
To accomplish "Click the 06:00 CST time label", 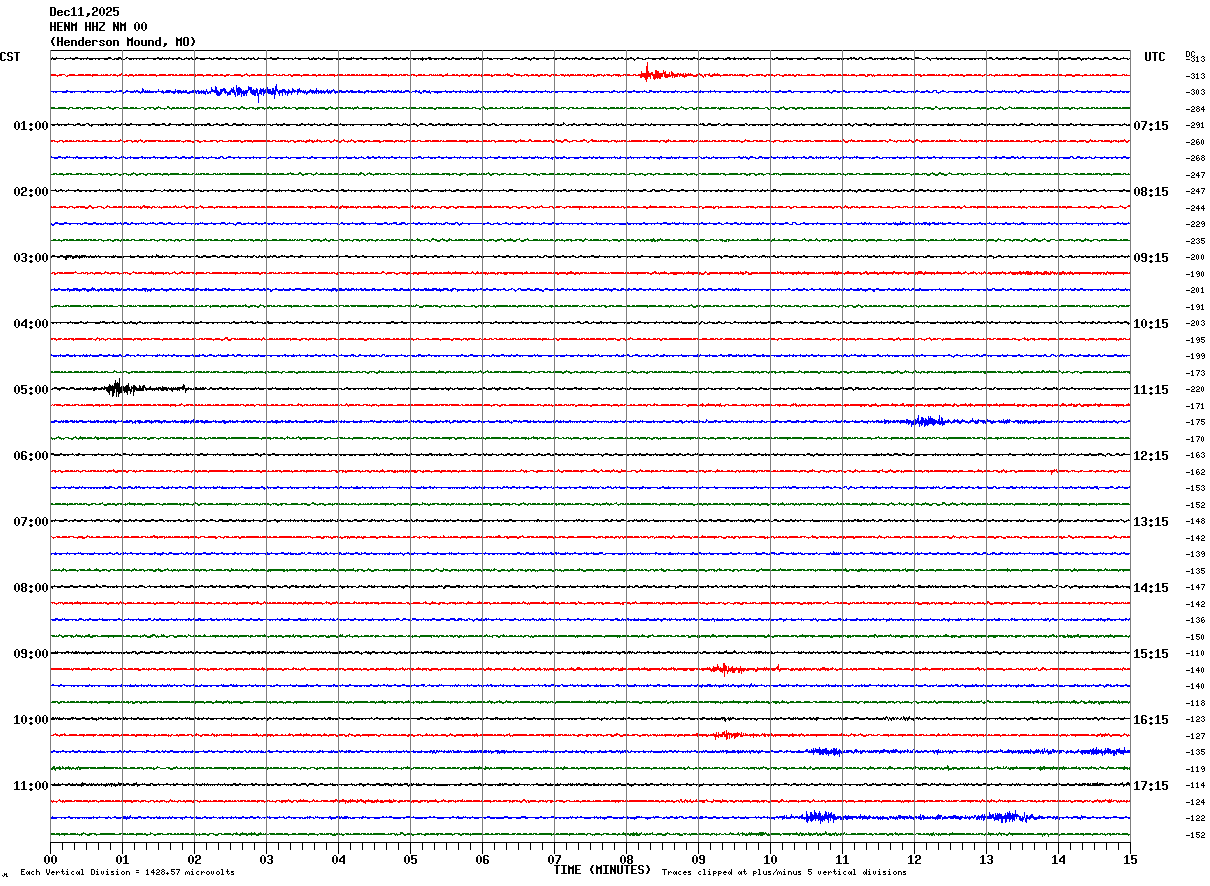I will (30, 455).
